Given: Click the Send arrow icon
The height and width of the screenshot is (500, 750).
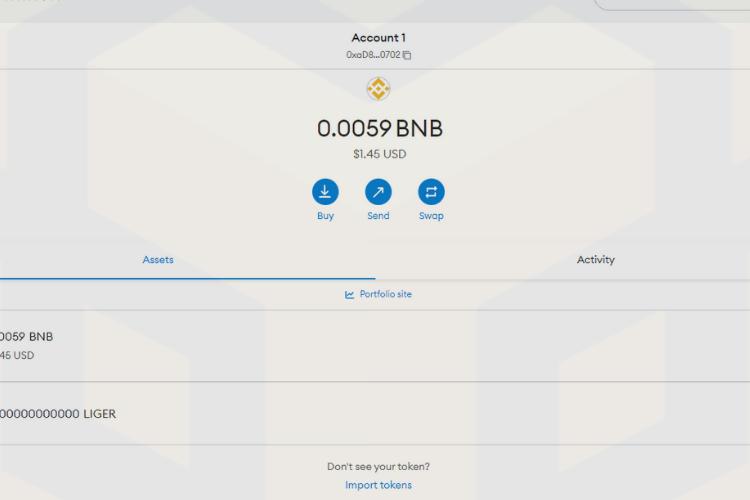Looking at the screenshot, I should click(378, 192).
